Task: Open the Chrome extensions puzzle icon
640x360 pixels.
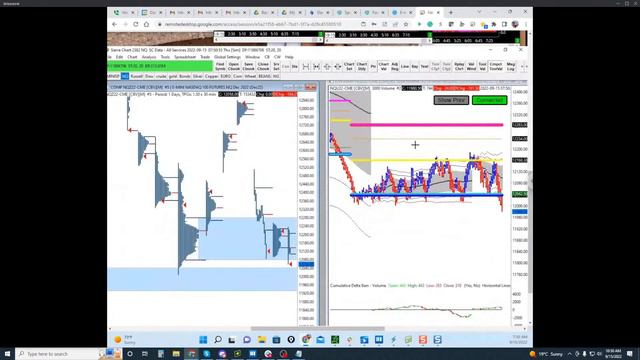Action: click(x=494, y=24)
